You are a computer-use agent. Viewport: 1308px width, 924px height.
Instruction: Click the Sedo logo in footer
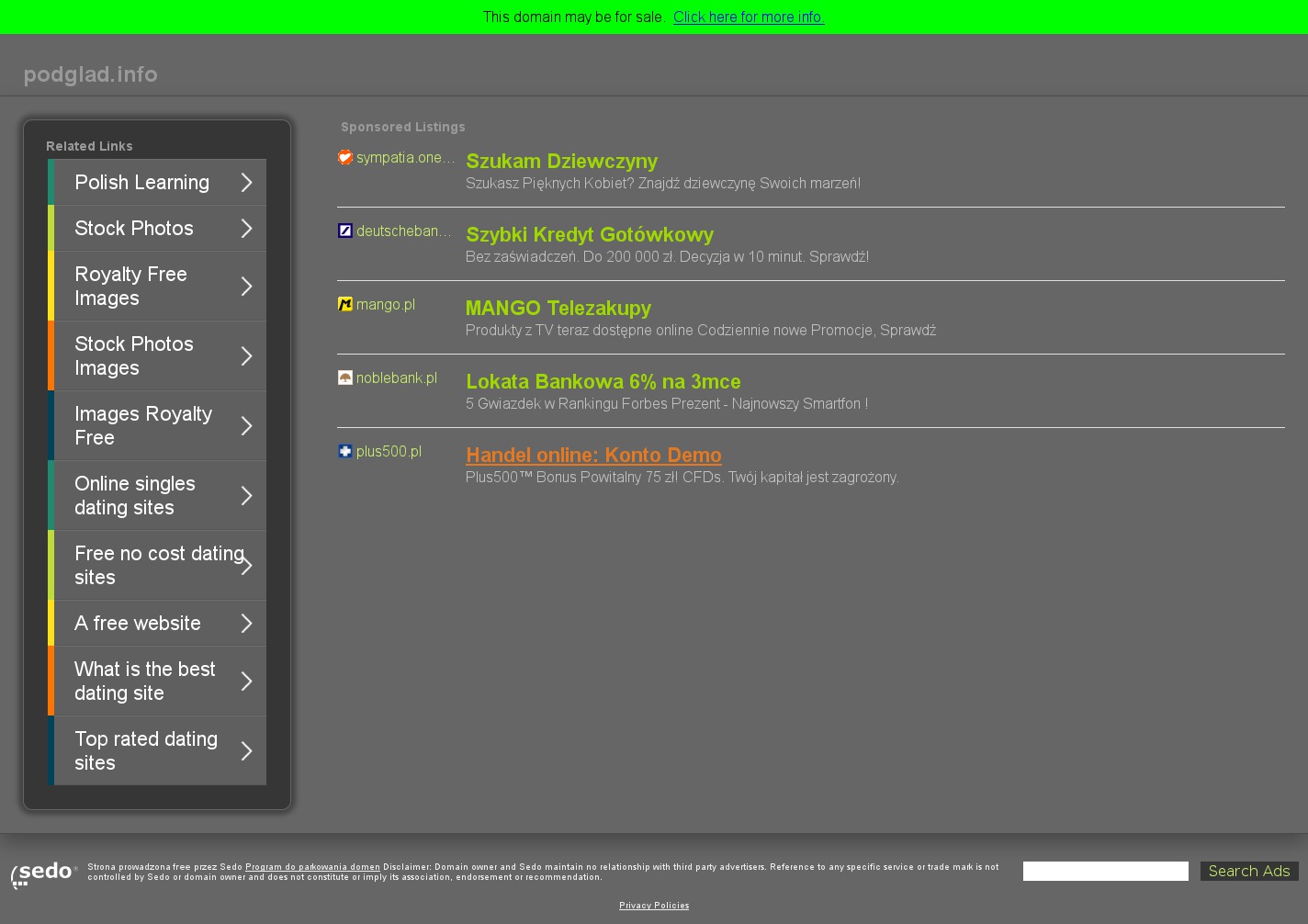pyautogui.click(x=44, y=873)
